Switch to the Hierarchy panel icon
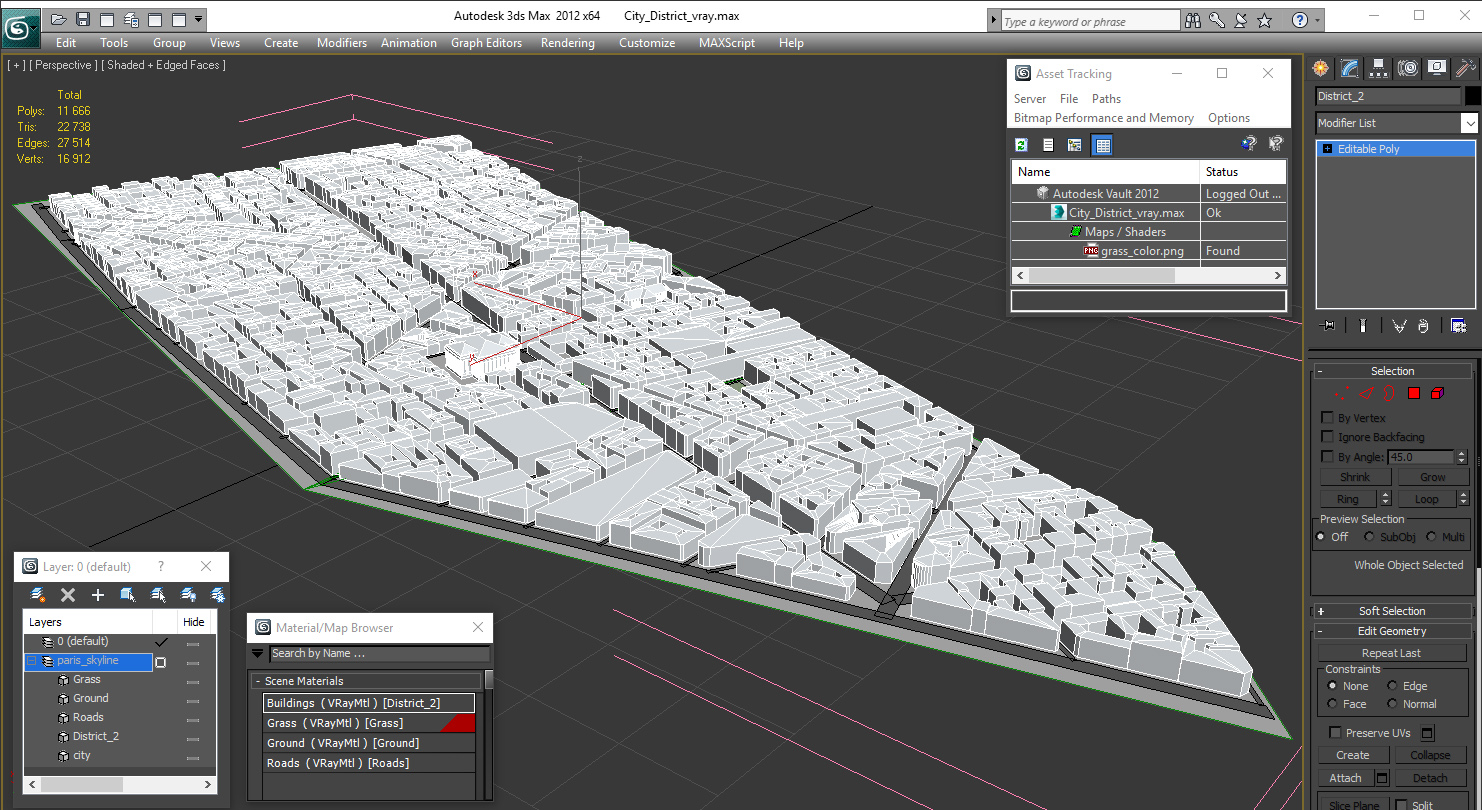Image resolution: width=1482 pixels, height=810 pixels. coord(1379,68)
